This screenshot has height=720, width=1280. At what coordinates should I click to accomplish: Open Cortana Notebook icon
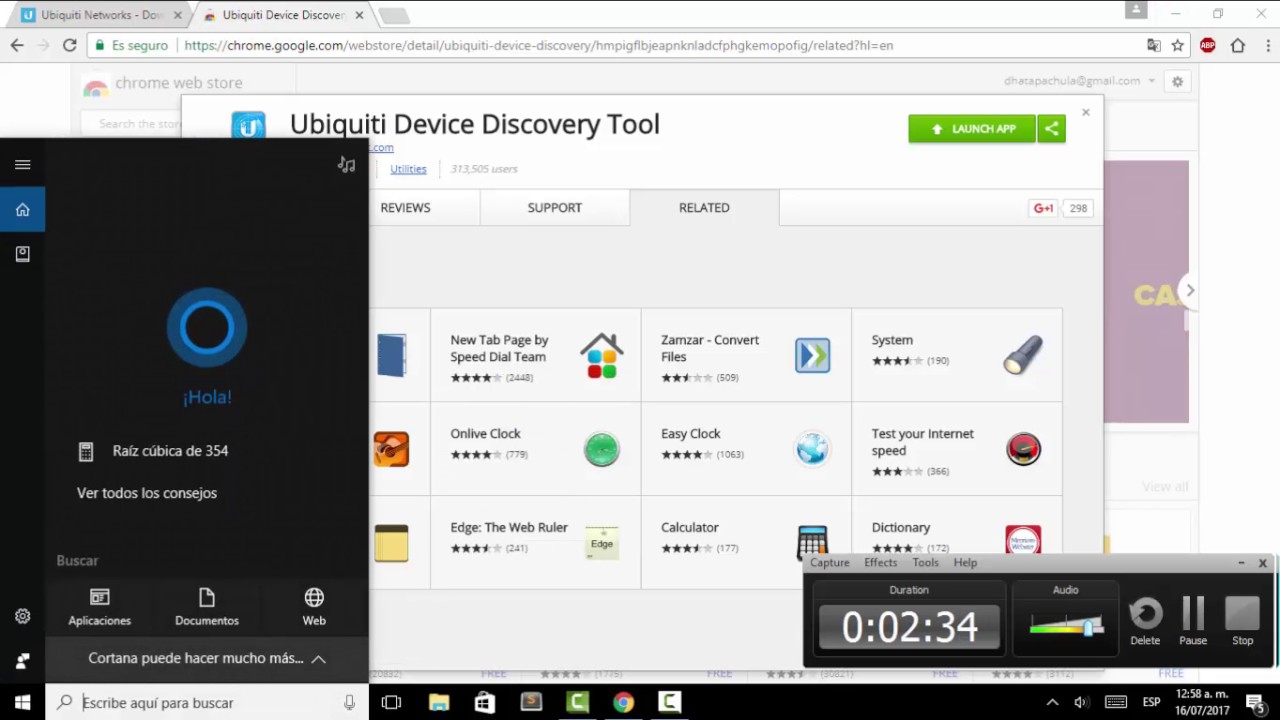pos(22,254)
